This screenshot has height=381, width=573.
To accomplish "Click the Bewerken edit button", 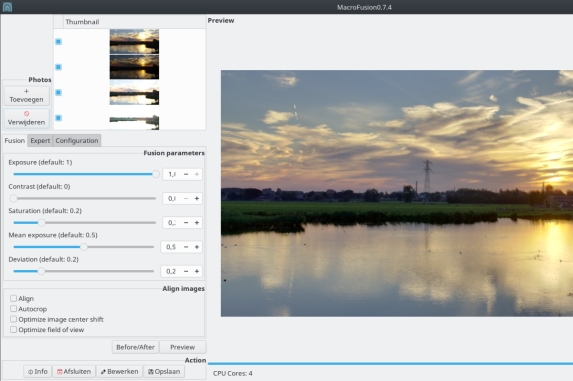I will point(119,372).
